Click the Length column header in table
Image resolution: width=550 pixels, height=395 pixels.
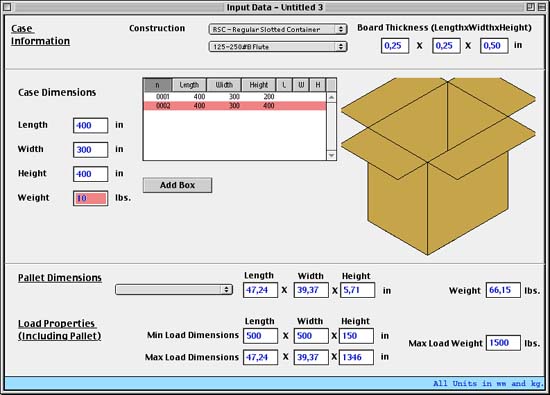(x=189, y=85)
